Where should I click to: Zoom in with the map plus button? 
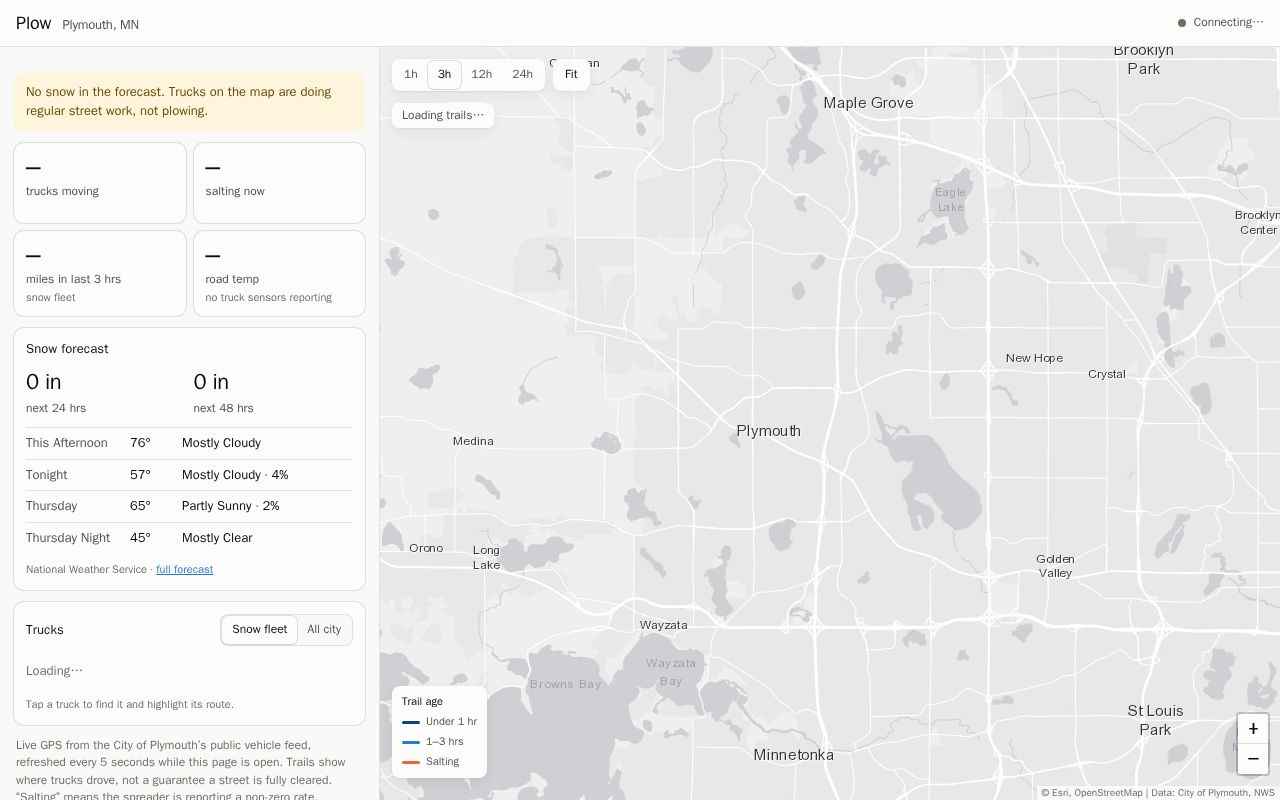[x=1253, y=729]
